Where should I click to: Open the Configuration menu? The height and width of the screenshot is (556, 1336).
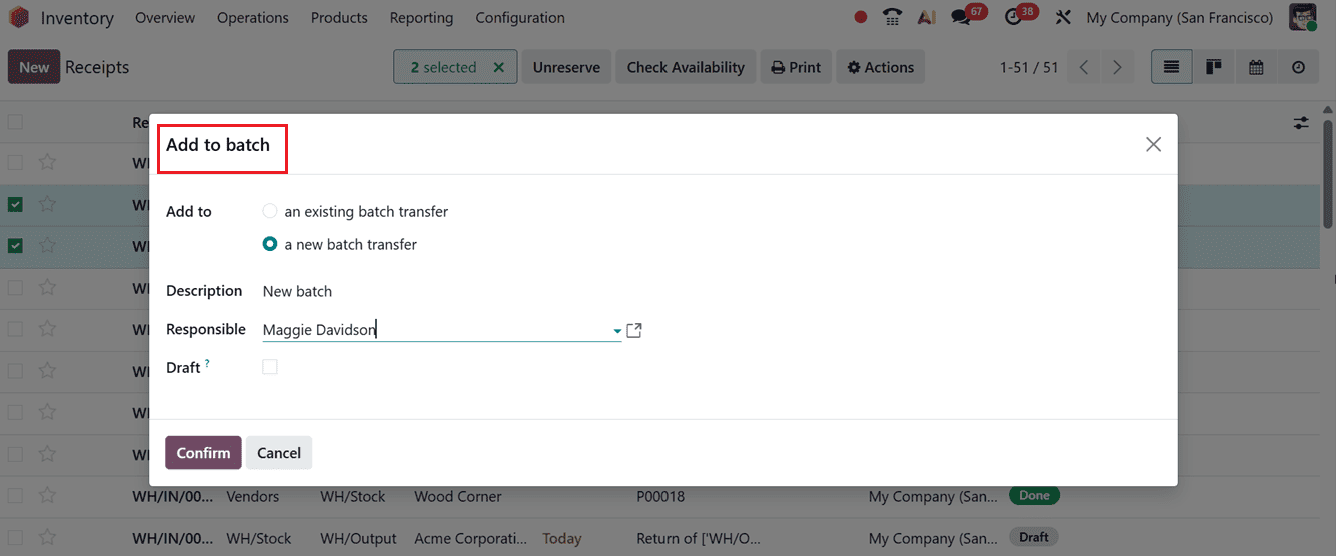pos(519,18)
